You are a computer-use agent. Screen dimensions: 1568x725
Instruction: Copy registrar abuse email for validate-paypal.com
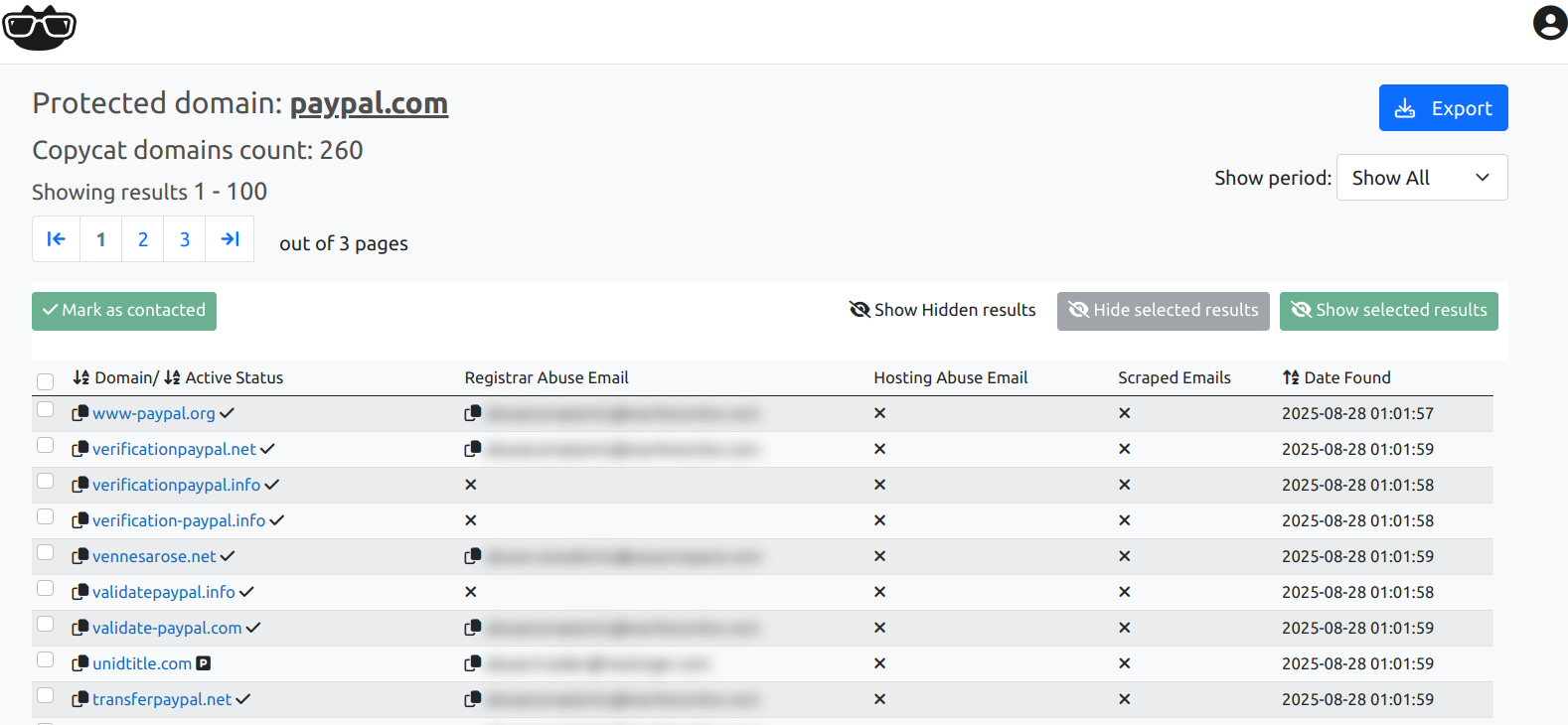pos(473,628)
